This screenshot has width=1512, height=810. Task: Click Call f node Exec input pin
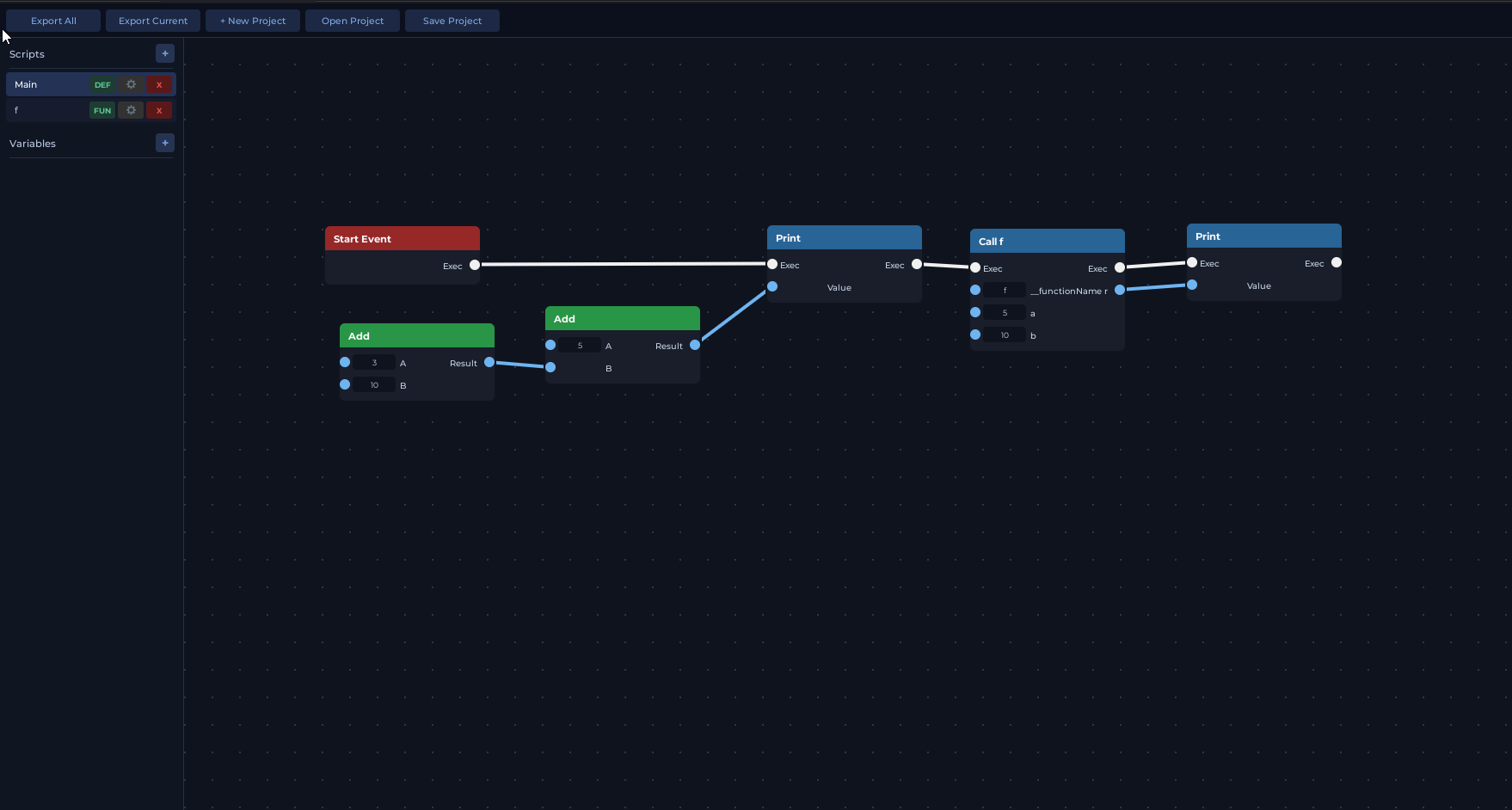tap(975, 267)
